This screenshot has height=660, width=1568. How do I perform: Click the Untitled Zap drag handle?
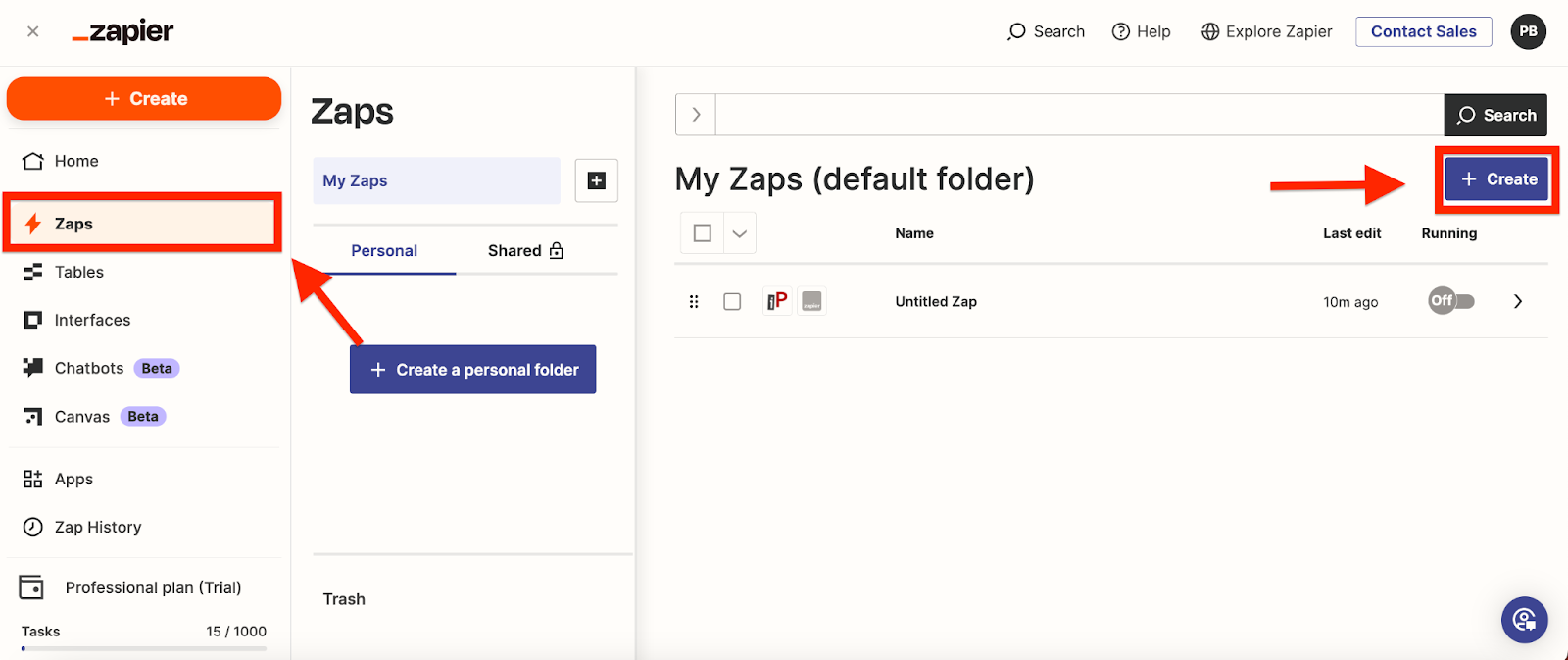click(694, 301)
